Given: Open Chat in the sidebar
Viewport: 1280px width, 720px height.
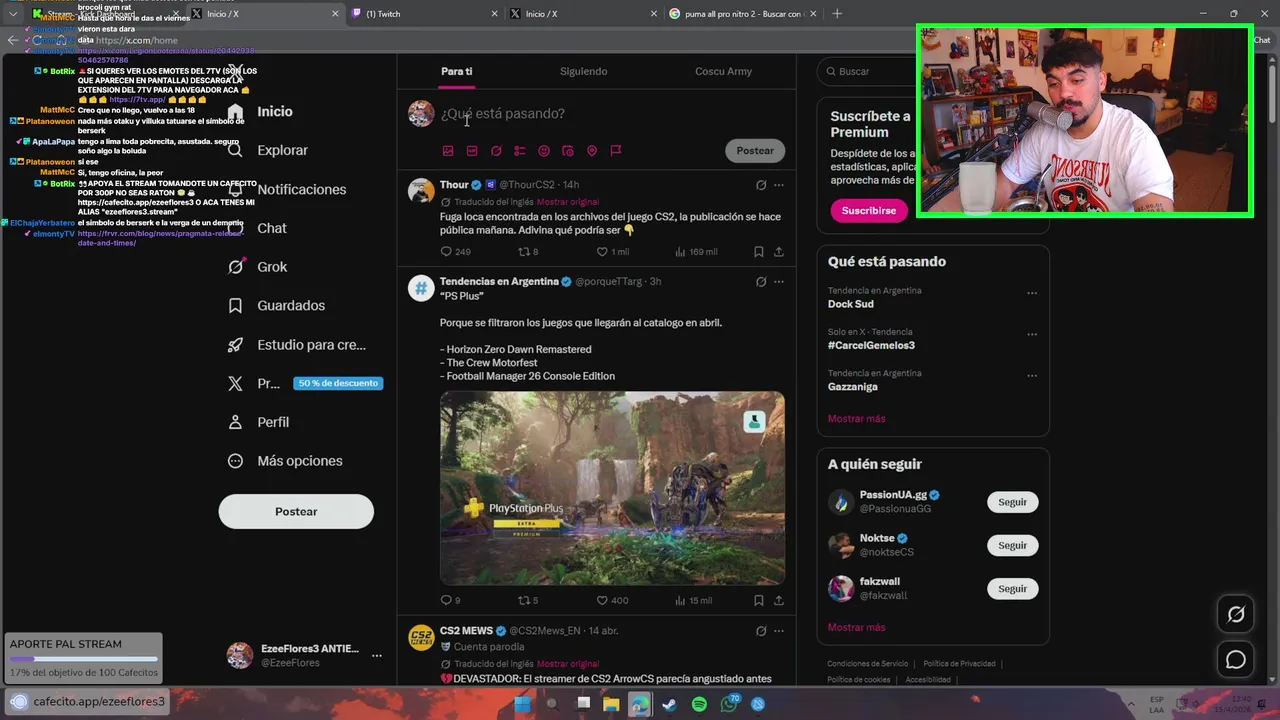Looking at the screenshot, I should point(257,228).
